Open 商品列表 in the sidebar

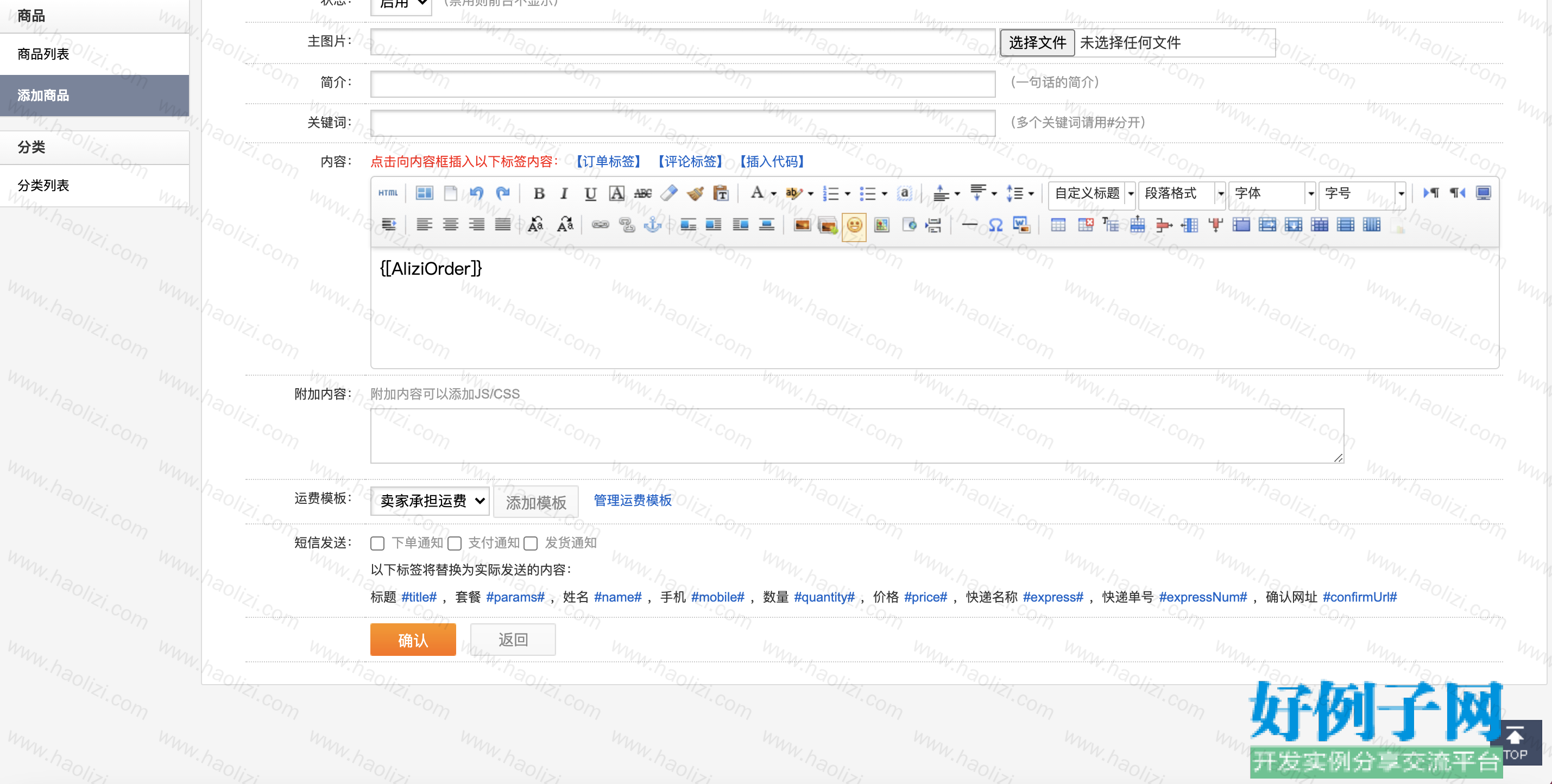click(x=94, y=54)
